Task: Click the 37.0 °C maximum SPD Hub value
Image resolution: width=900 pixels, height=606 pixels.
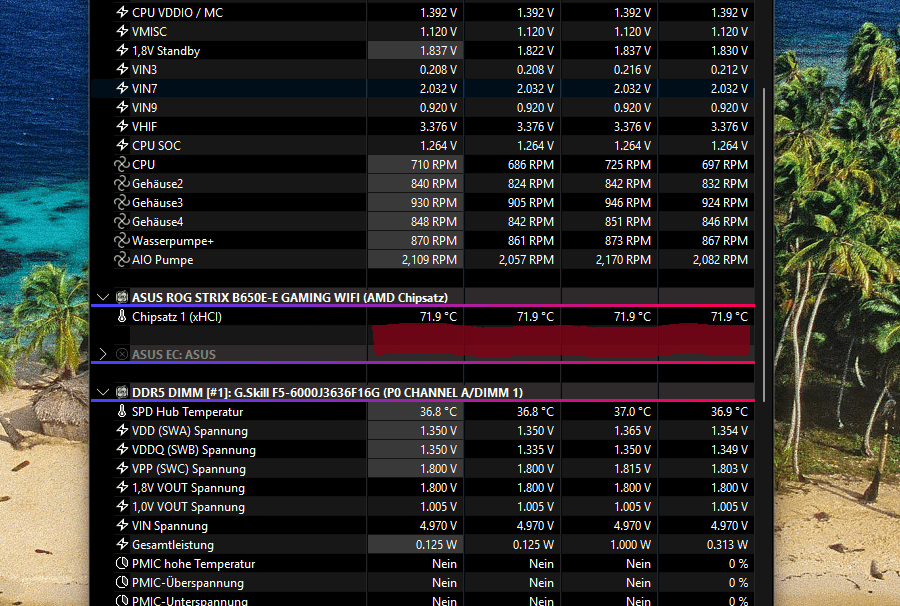Action: (633, 411)
